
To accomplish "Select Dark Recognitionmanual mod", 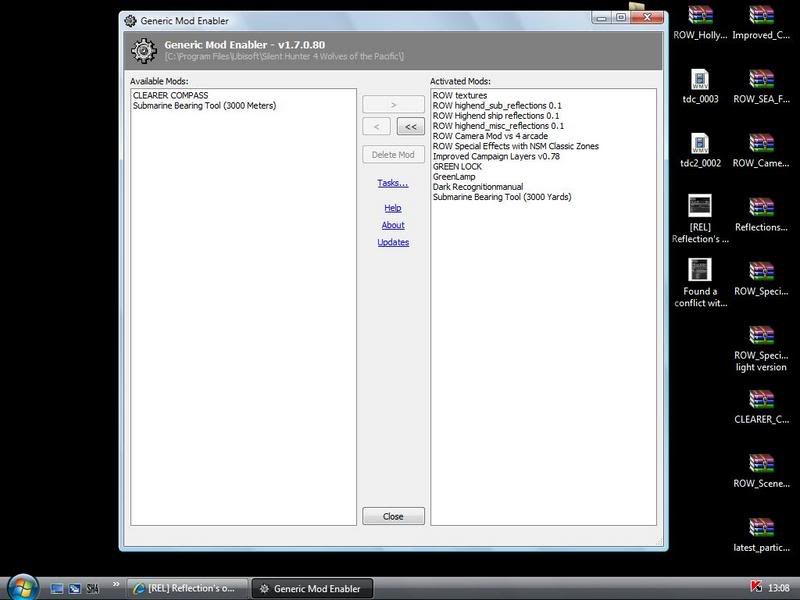I will 478,187.
